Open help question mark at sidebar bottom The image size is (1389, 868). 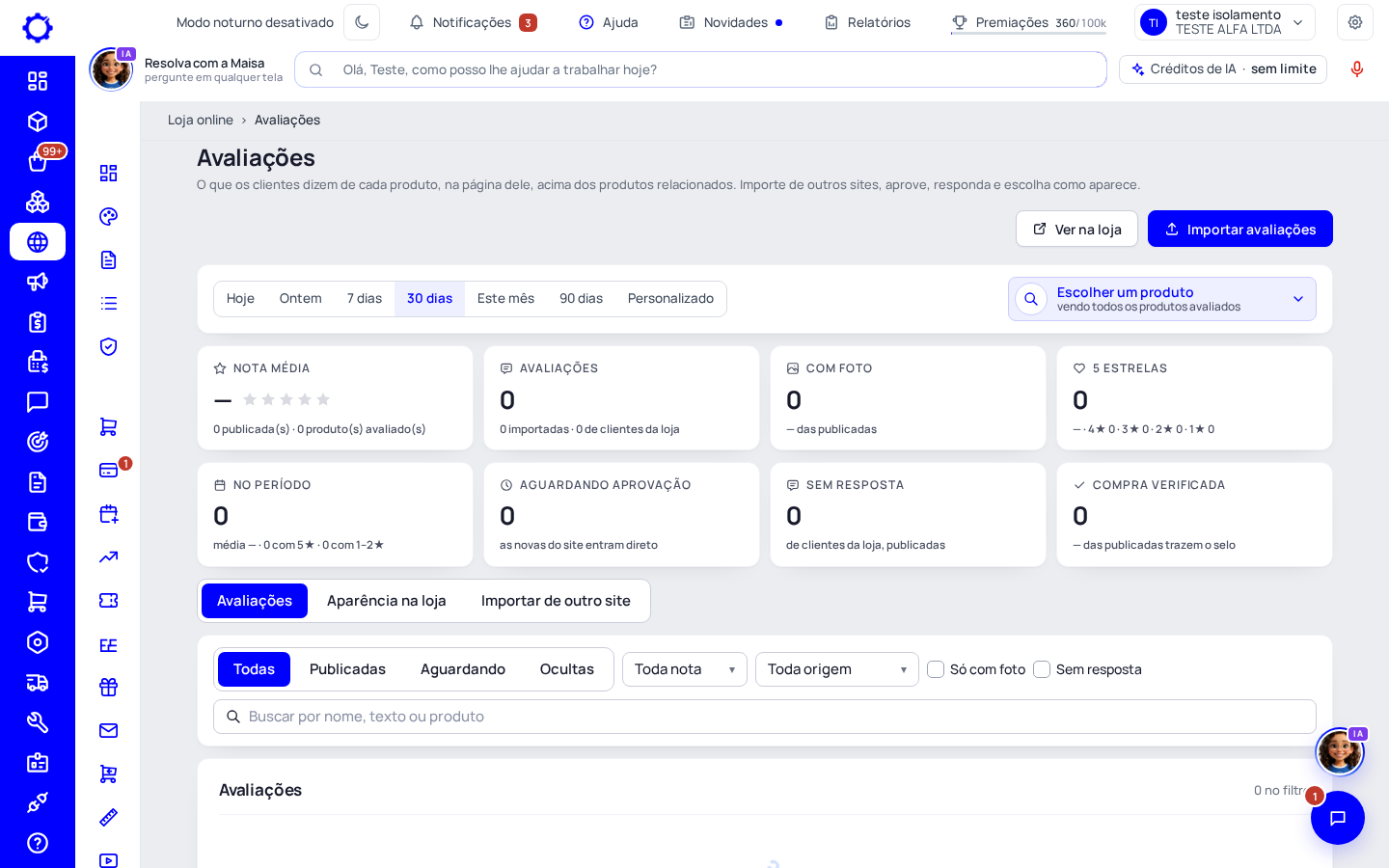[x=38, y=843]
